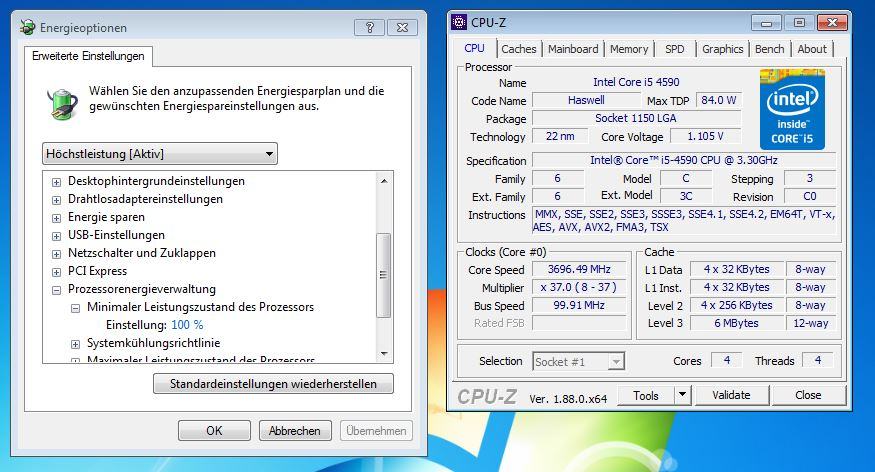
Task: Click the Name Intel Core i5 4590 text
Action: click(636, 82)
